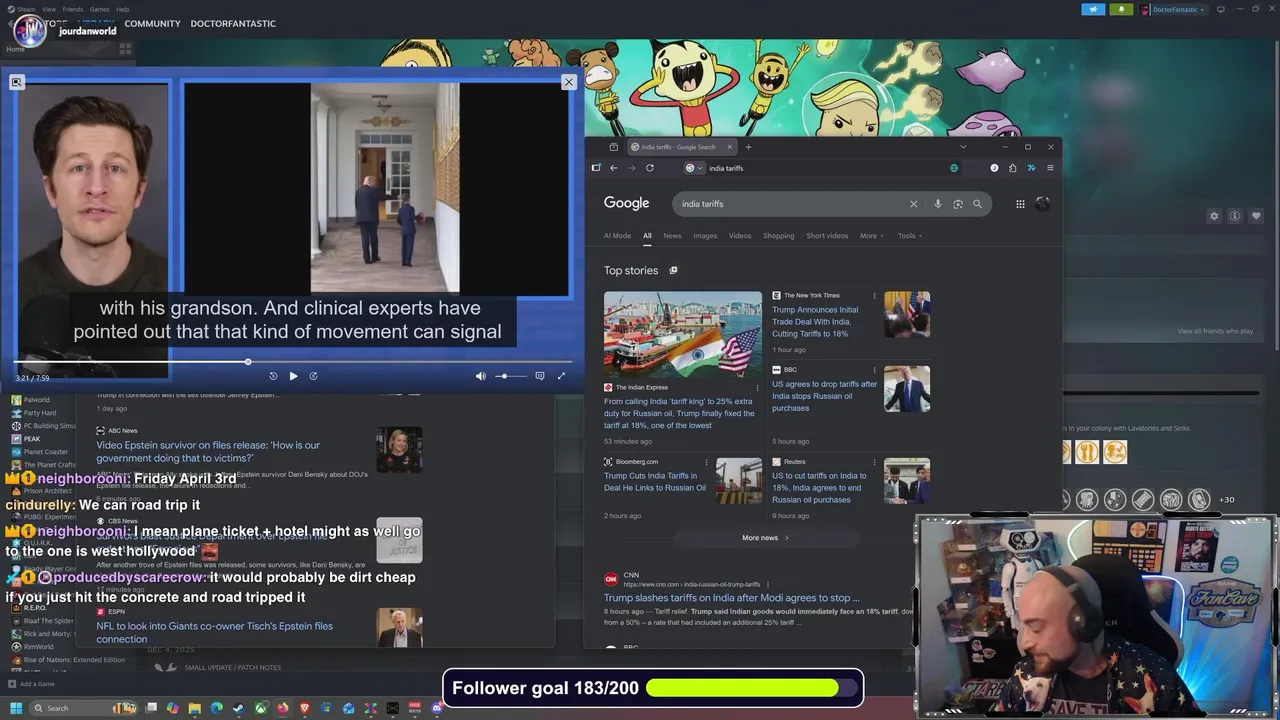Seek on the video progress bar

(293, 362)
